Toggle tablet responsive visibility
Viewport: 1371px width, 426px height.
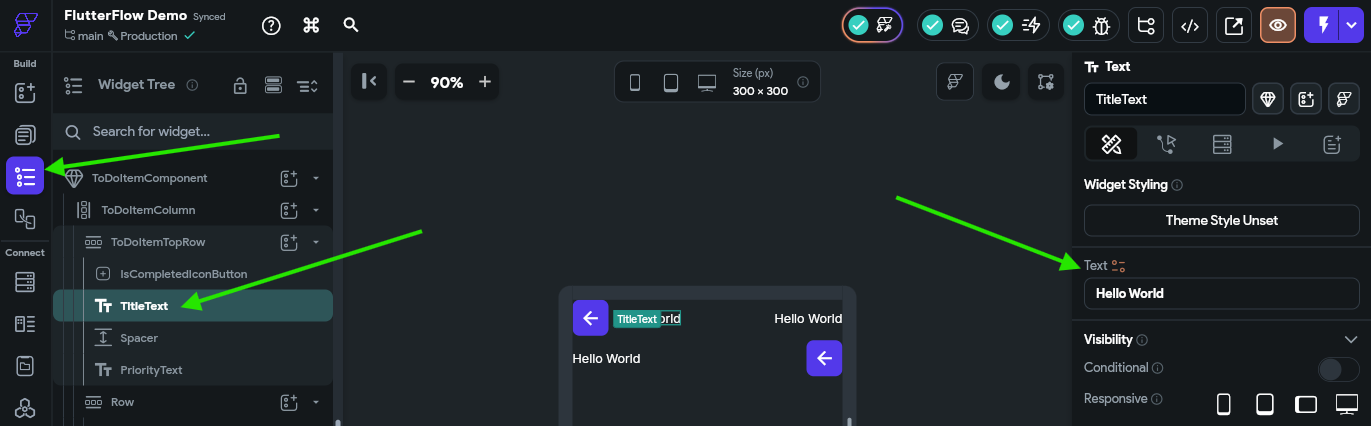(x=1265, y=404)
